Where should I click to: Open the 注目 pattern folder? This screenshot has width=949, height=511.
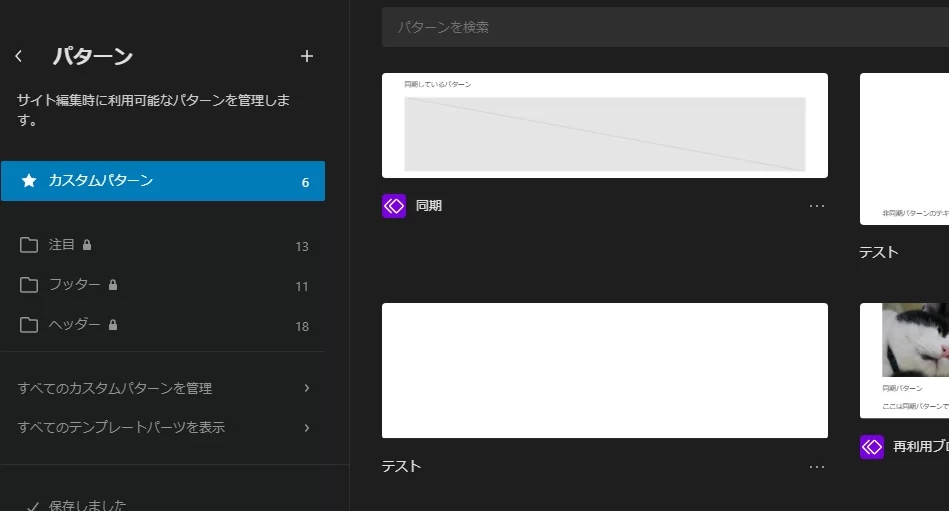163,245
